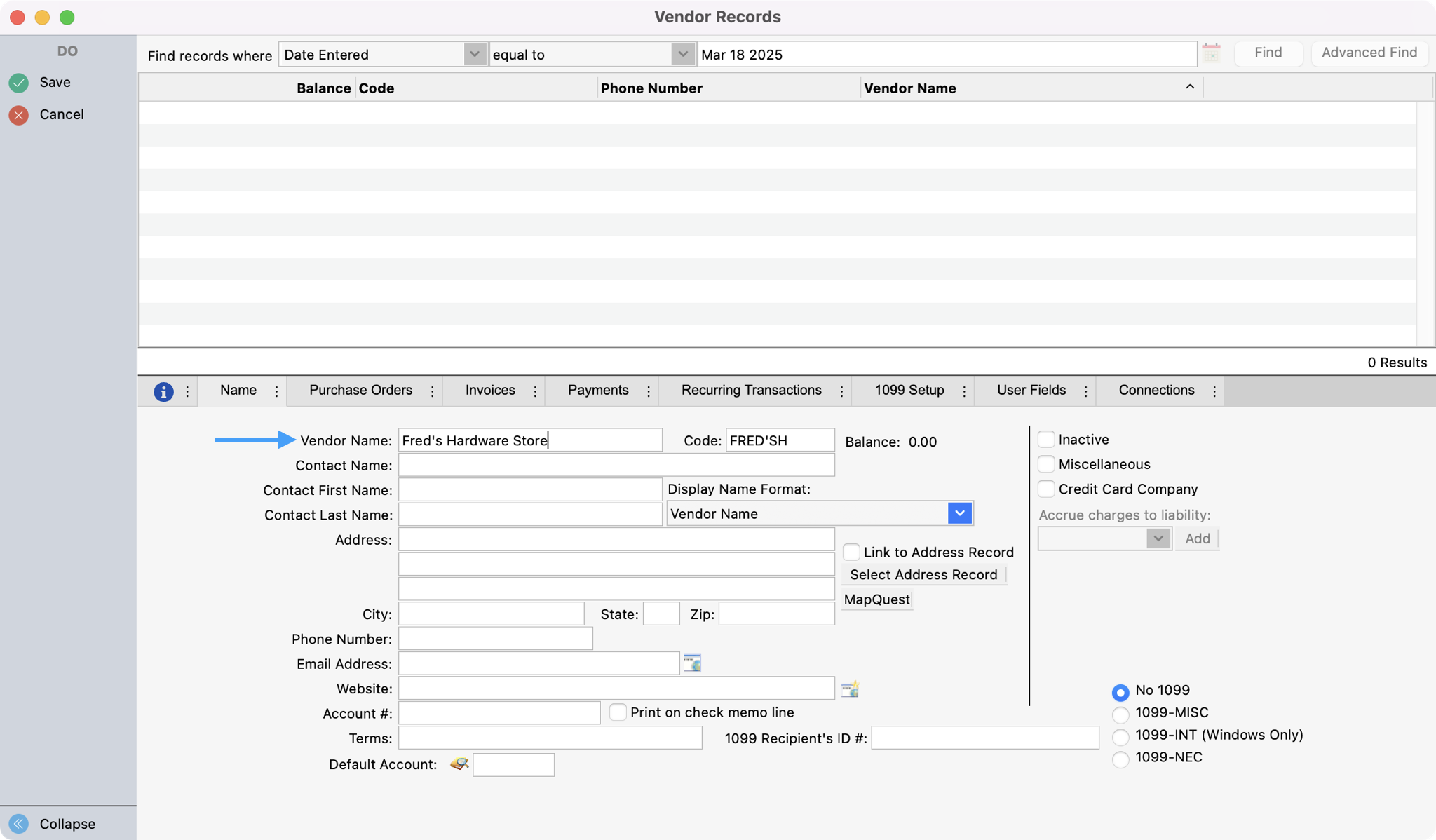Screen dimensions: 1436x840
Task: Click the email icon beside Email Address
Action: pyautogui.click(x=692, y=663)
